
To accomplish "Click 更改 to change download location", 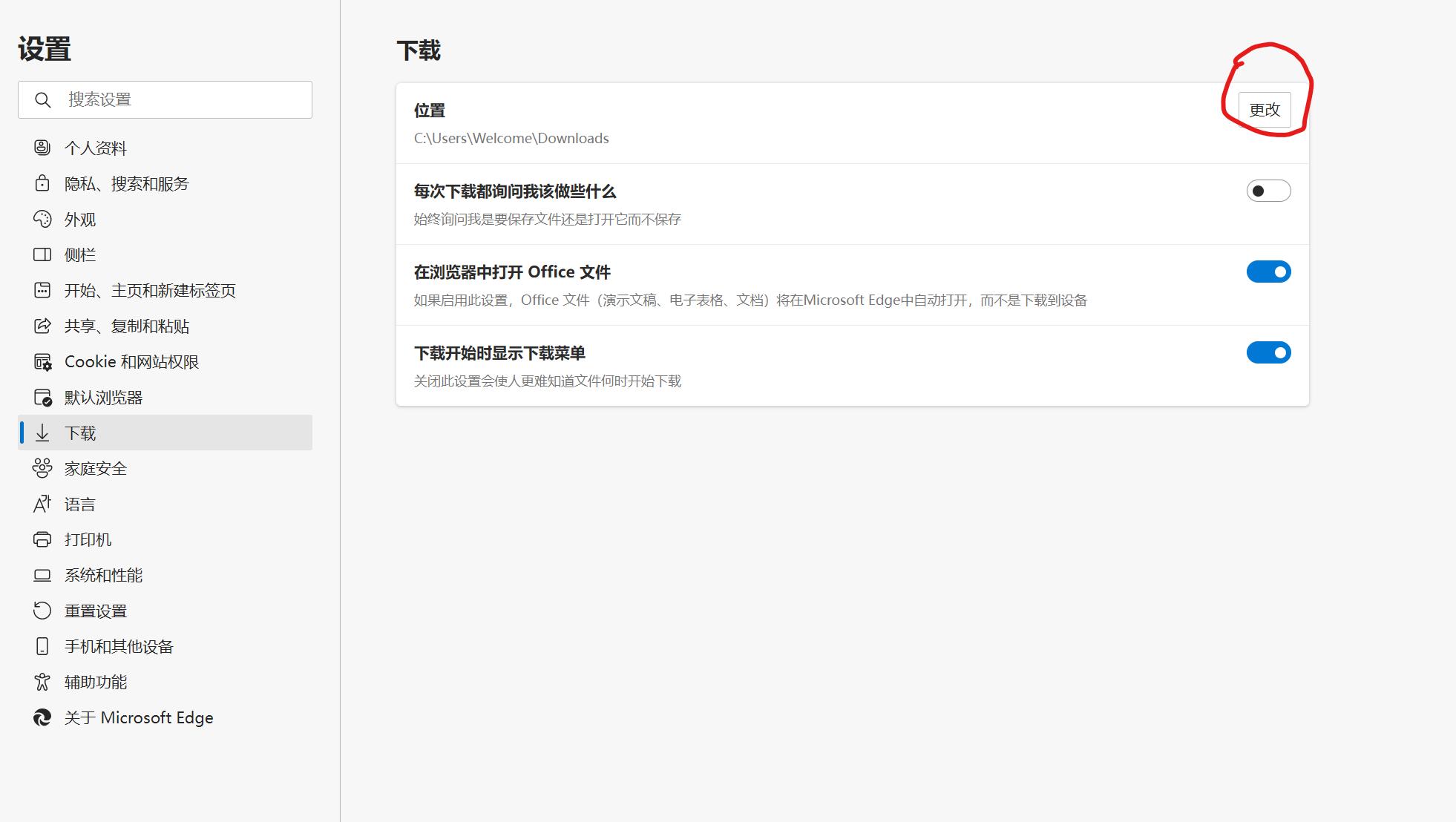I will coord(1265,110).
